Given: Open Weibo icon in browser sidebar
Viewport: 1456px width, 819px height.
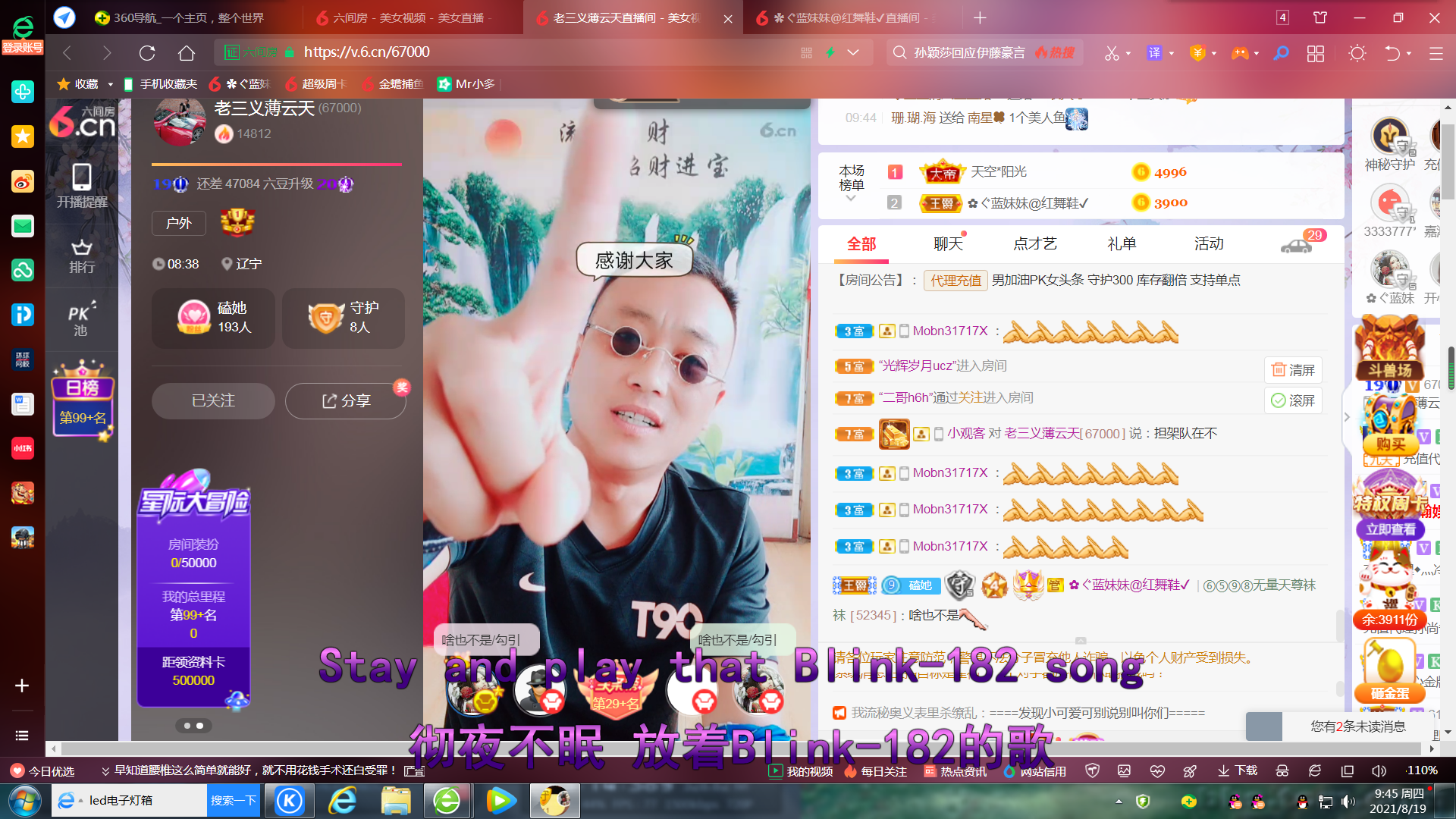Looking at the screenshot, I should point(23,181).
